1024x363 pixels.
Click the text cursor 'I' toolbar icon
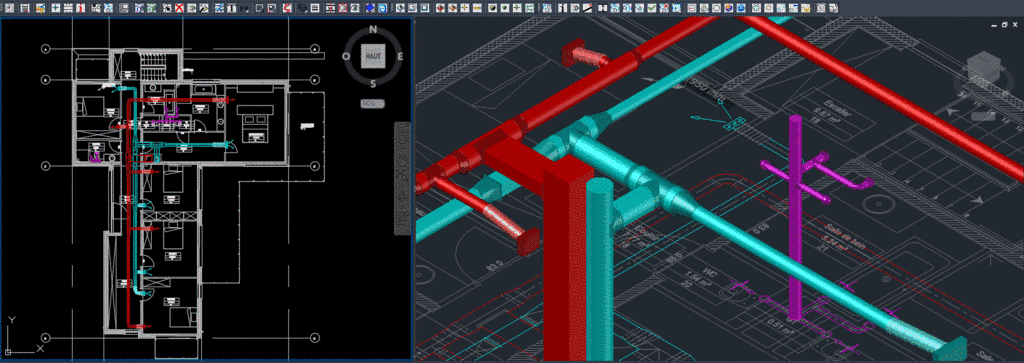pyautogui.click(x=231, y=8)
